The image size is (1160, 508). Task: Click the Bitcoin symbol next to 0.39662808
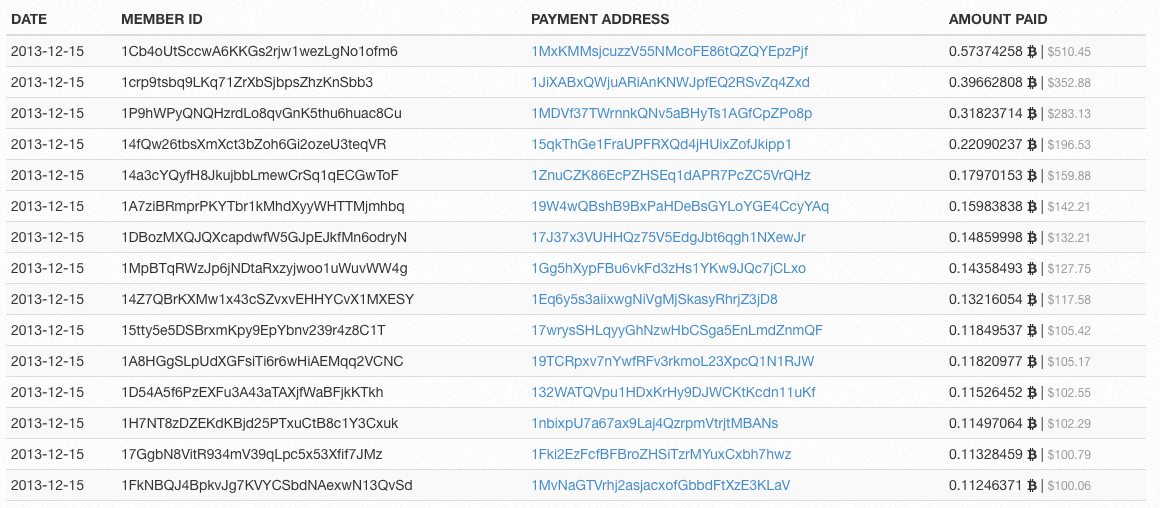[1031, 83]
